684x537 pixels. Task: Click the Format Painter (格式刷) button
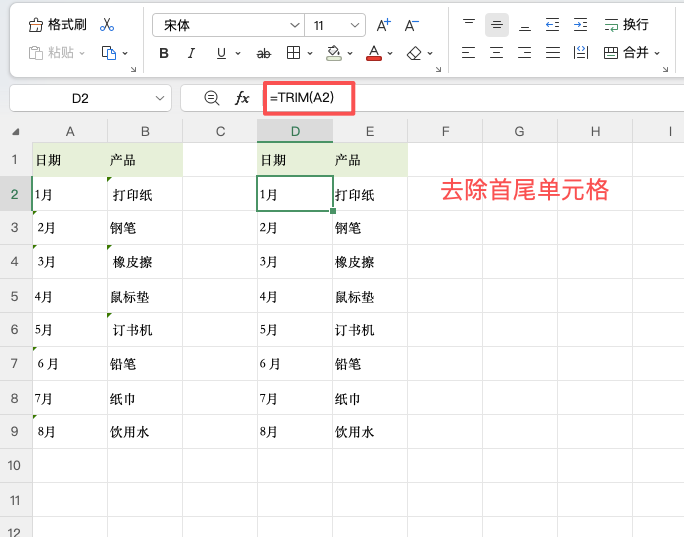click(58, 25)
